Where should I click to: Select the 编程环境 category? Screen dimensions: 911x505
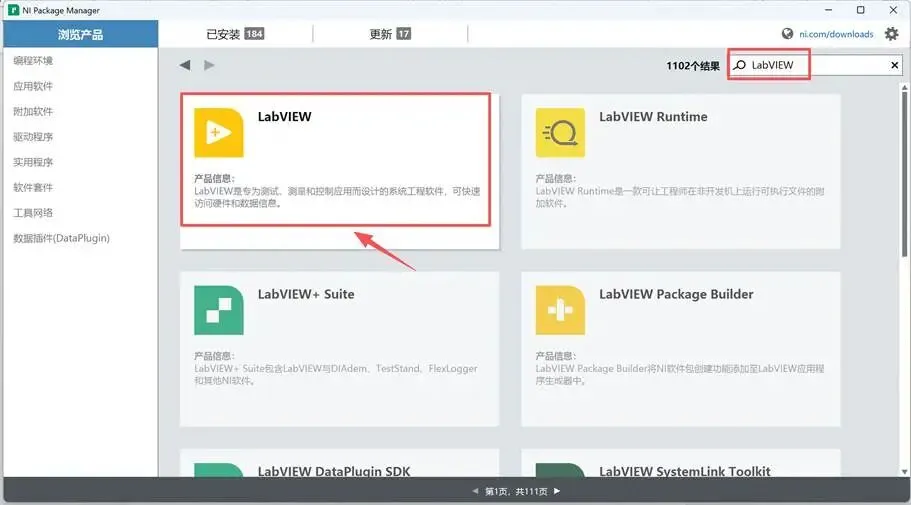click(33, 60)
